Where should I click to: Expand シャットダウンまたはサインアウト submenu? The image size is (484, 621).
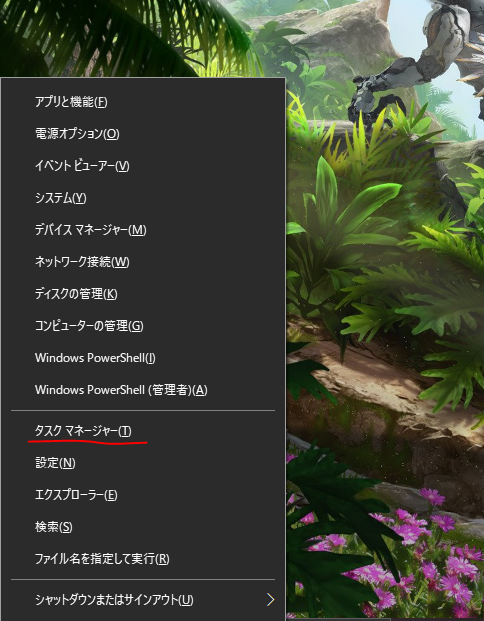tap(143, 600)
